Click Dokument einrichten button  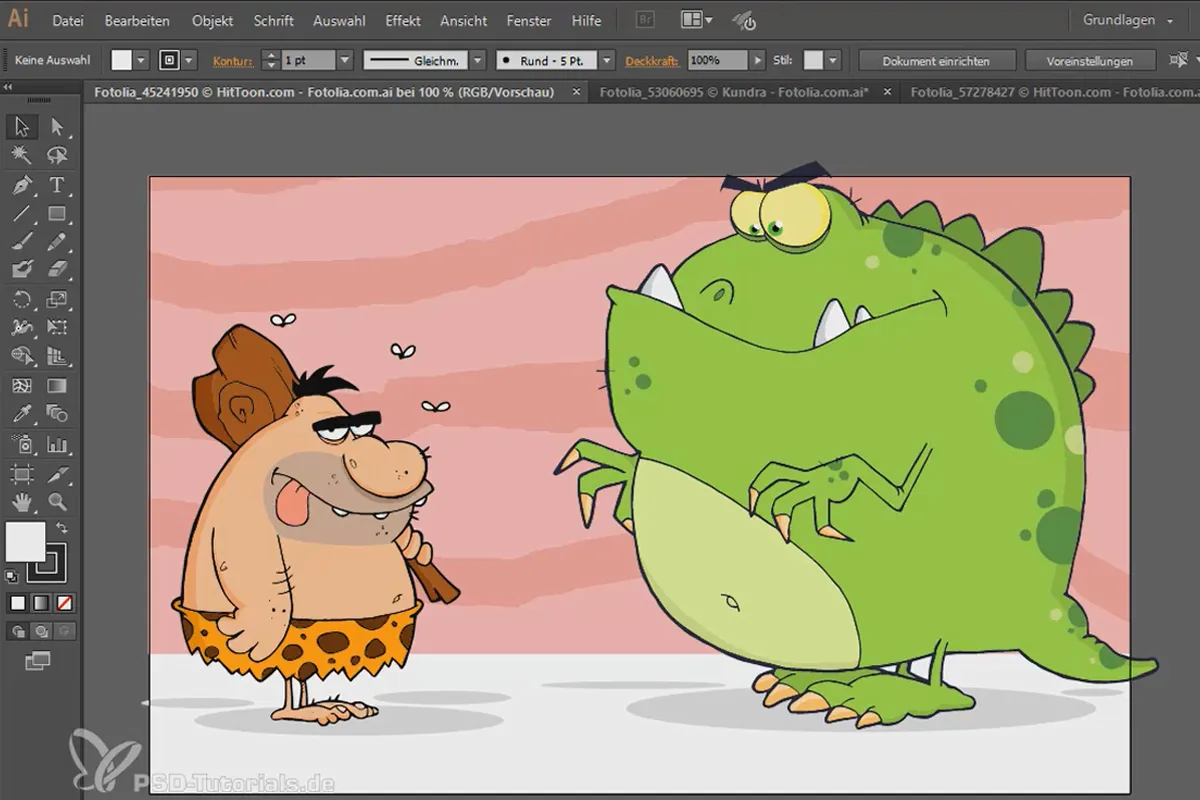(936, 61)
